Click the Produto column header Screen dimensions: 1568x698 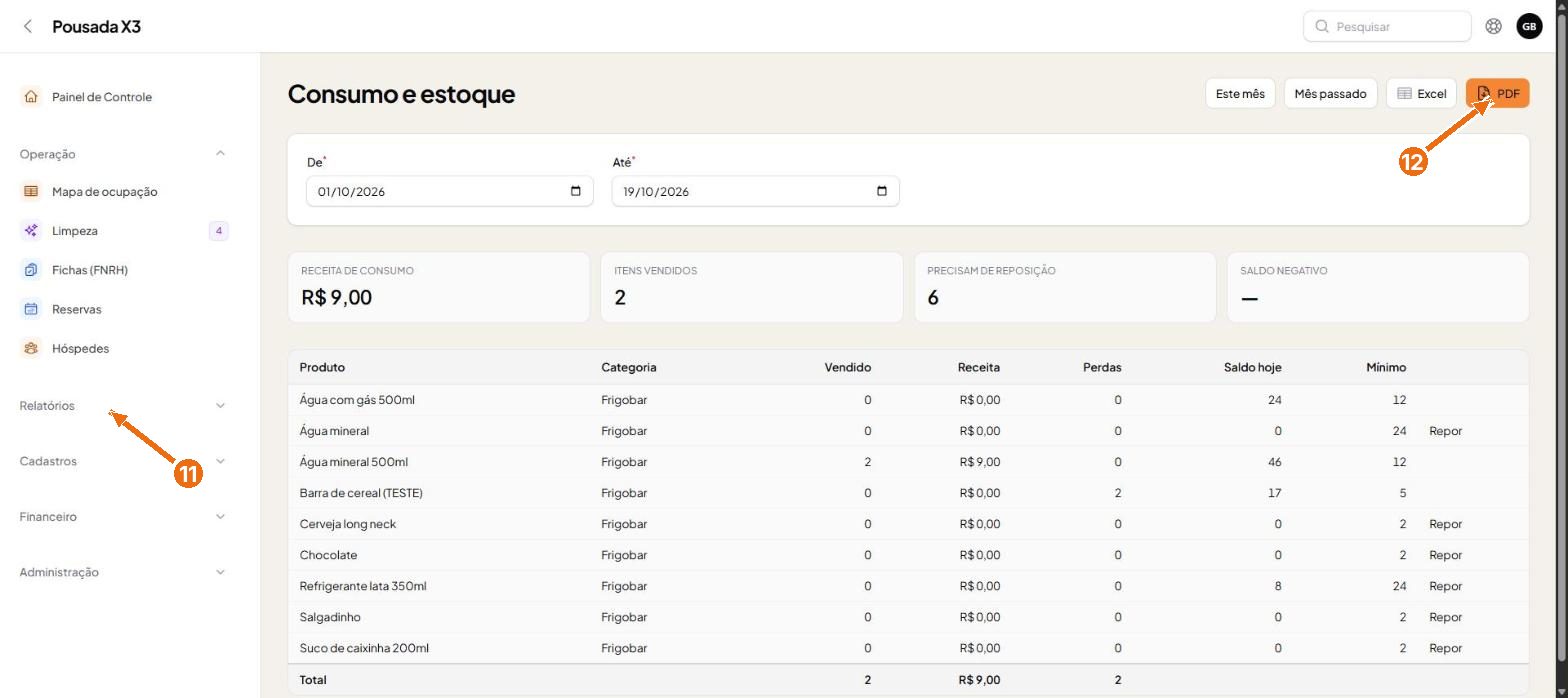click(x=322, y=367)
